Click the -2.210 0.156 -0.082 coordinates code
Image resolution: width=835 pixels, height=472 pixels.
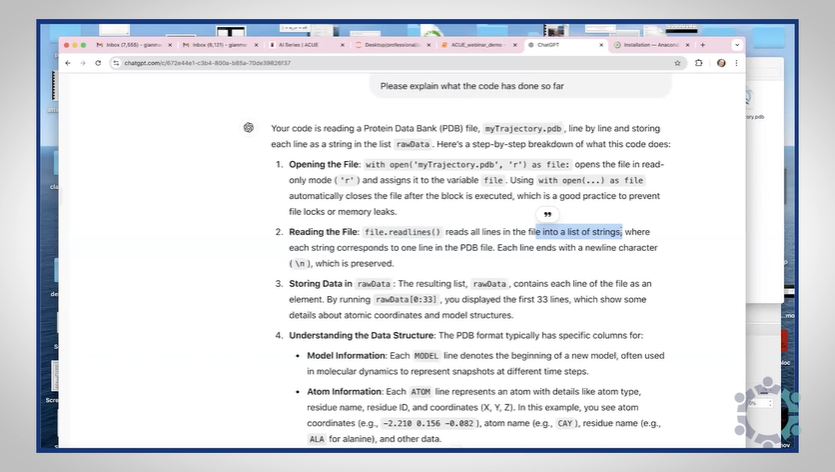point(428,424)
